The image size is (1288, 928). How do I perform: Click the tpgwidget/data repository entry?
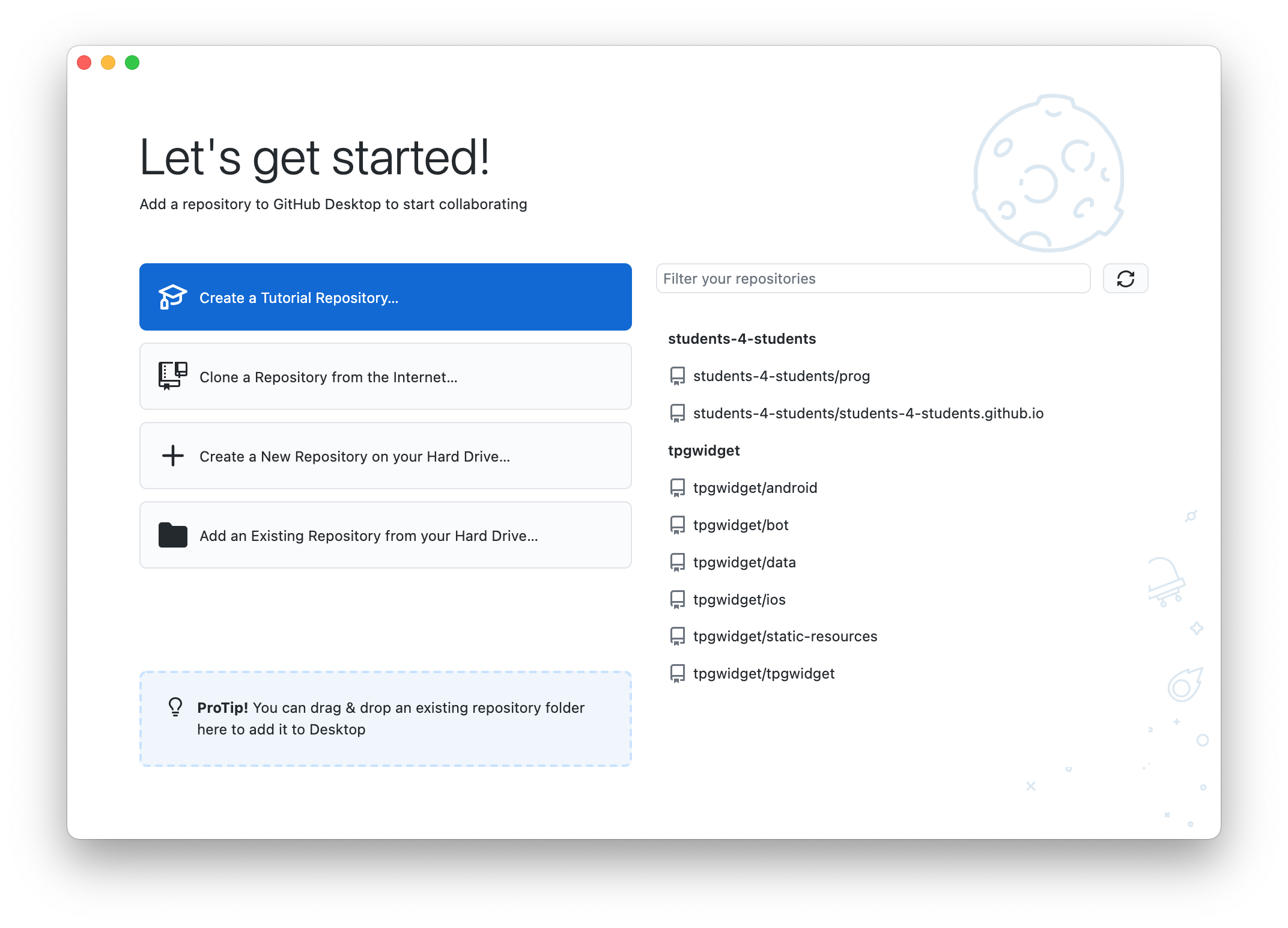[x=745, y=562]
